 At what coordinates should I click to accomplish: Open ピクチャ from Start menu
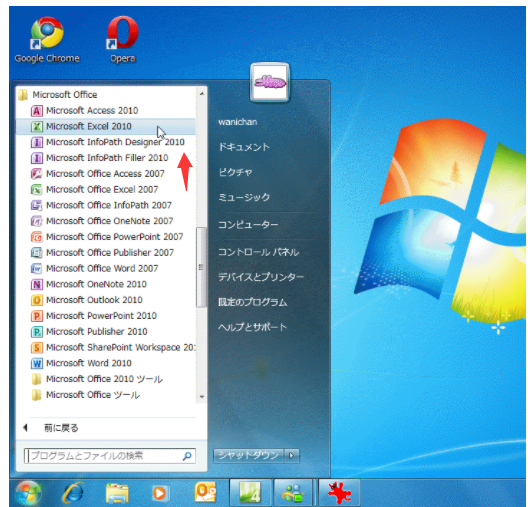click(235, 172)
